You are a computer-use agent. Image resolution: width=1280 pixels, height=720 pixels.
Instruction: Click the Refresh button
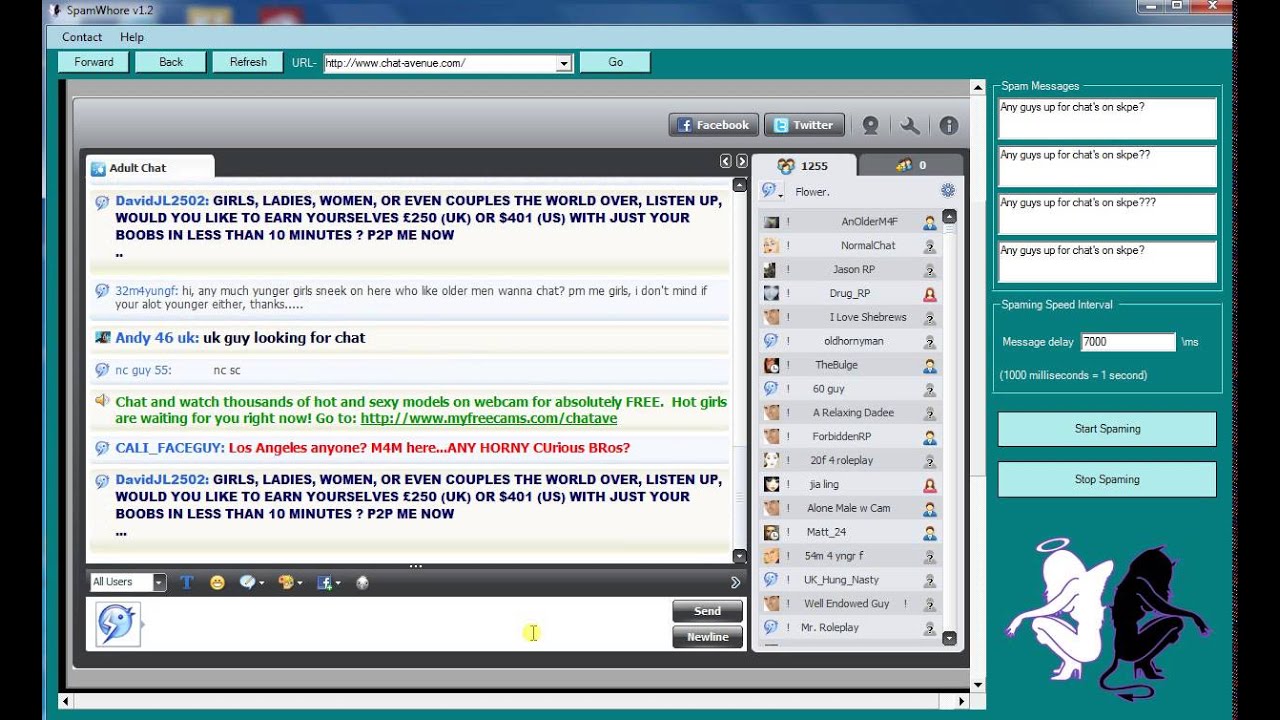248,62
